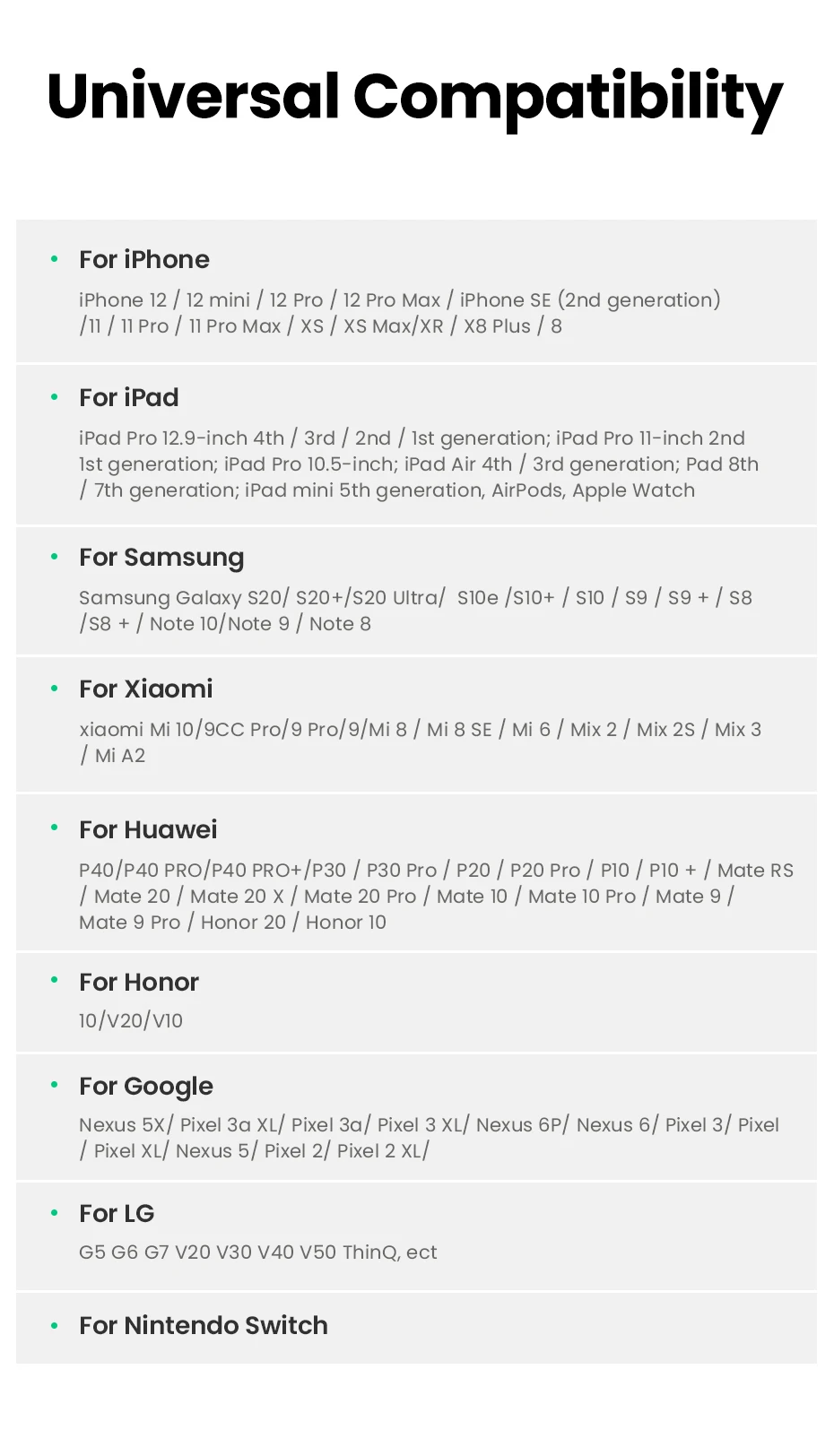Click the green bullet beside For Samsung
This screenshot has height=1456, width=834.
coord(55,557)
